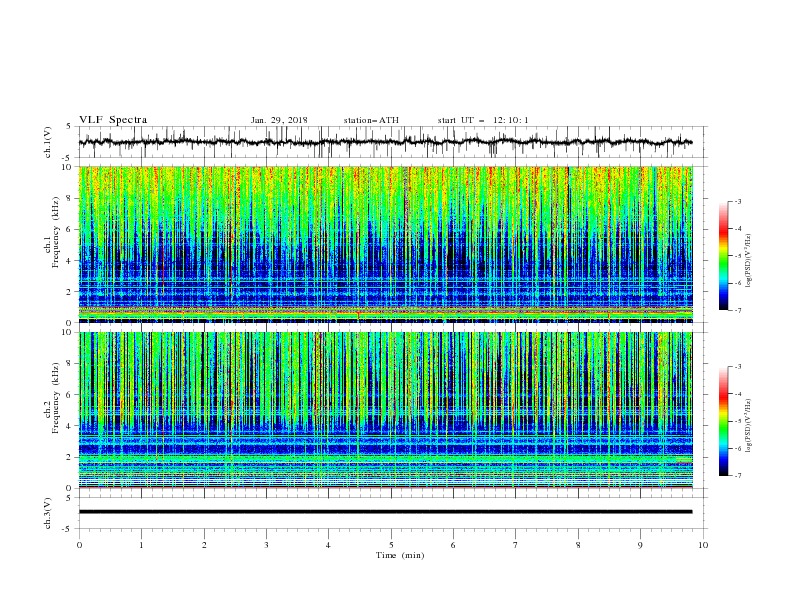Click the "station=ATH" header label
Viewport: 792px width, 612px height.
point(371,120)
